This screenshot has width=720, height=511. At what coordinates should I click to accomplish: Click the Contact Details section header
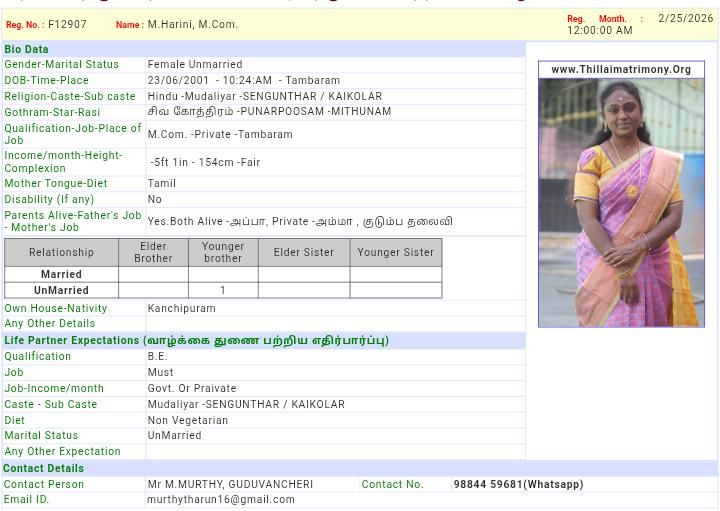click(44, 468)
